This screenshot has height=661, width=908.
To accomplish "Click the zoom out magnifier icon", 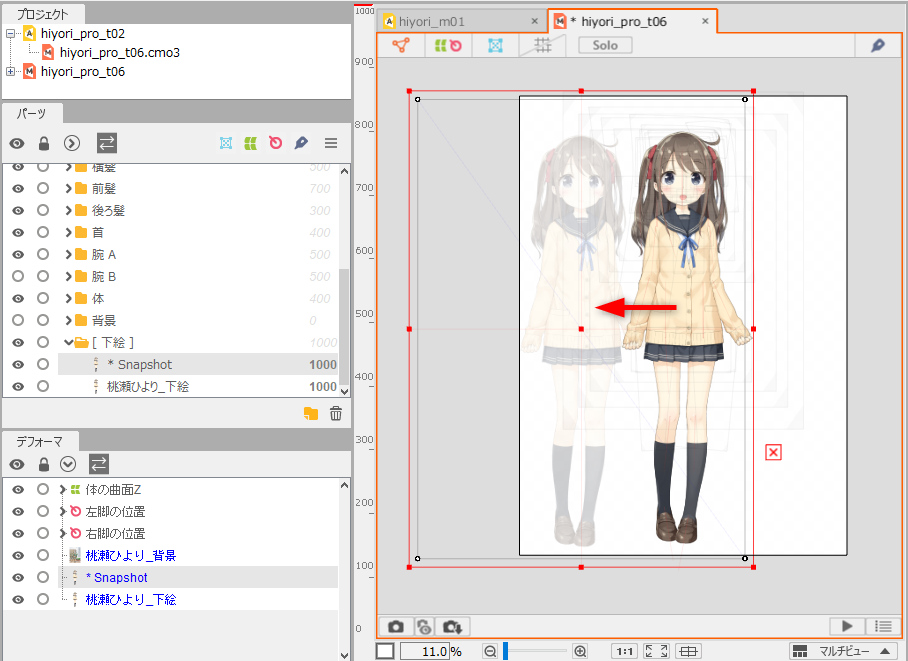I will [x=490, y=651].
